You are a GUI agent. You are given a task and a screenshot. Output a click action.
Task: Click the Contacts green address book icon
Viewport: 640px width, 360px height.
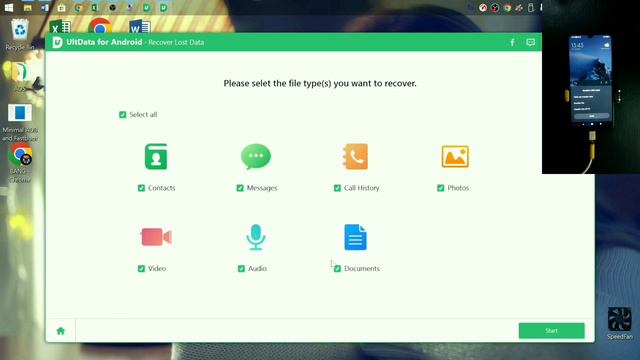[156, 156]
